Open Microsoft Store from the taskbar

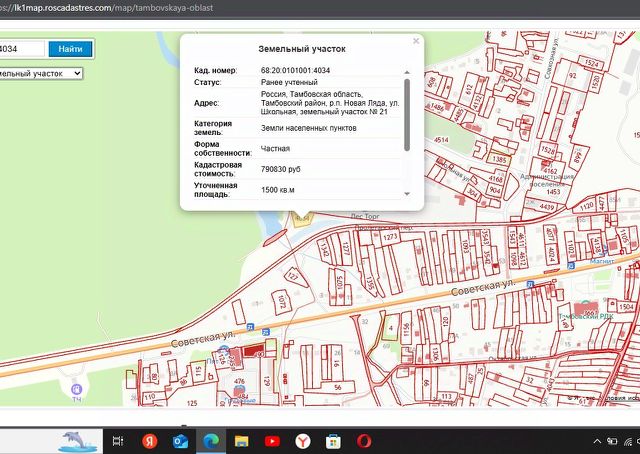click(334, 441)
